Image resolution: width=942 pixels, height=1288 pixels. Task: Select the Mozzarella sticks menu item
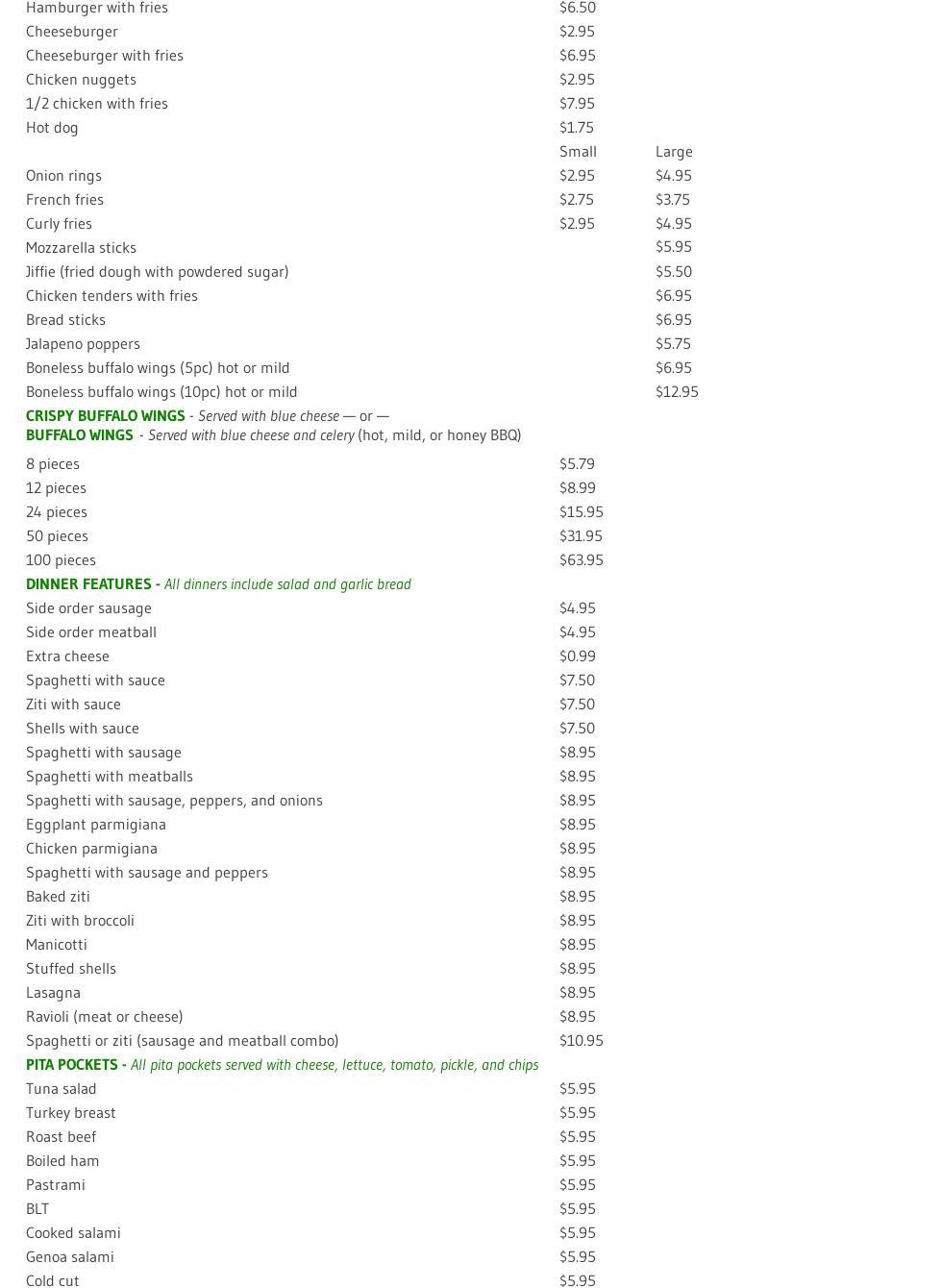click(x=81, y=248)
